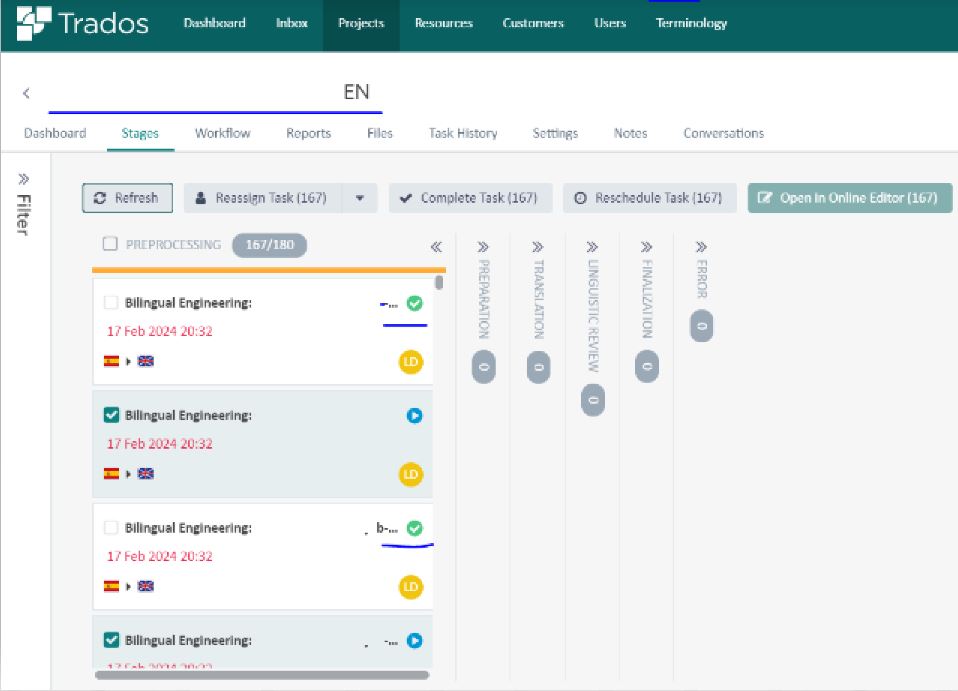The width and height of the screenshot is (958, 691).
Task: Click the Refresh button
Action: 127,198
